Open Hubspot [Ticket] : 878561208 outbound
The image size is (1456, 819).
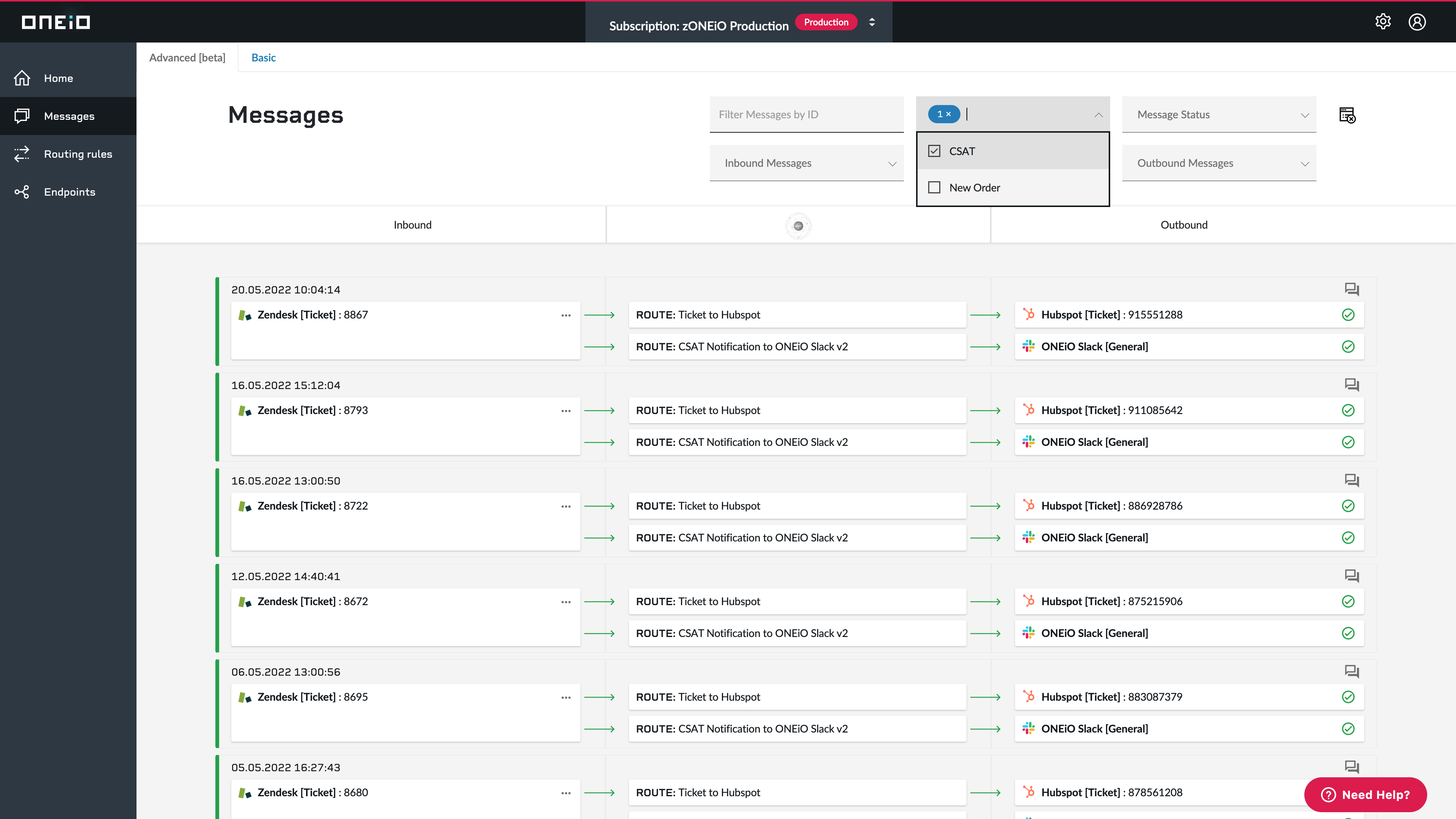pos(1189,792)
